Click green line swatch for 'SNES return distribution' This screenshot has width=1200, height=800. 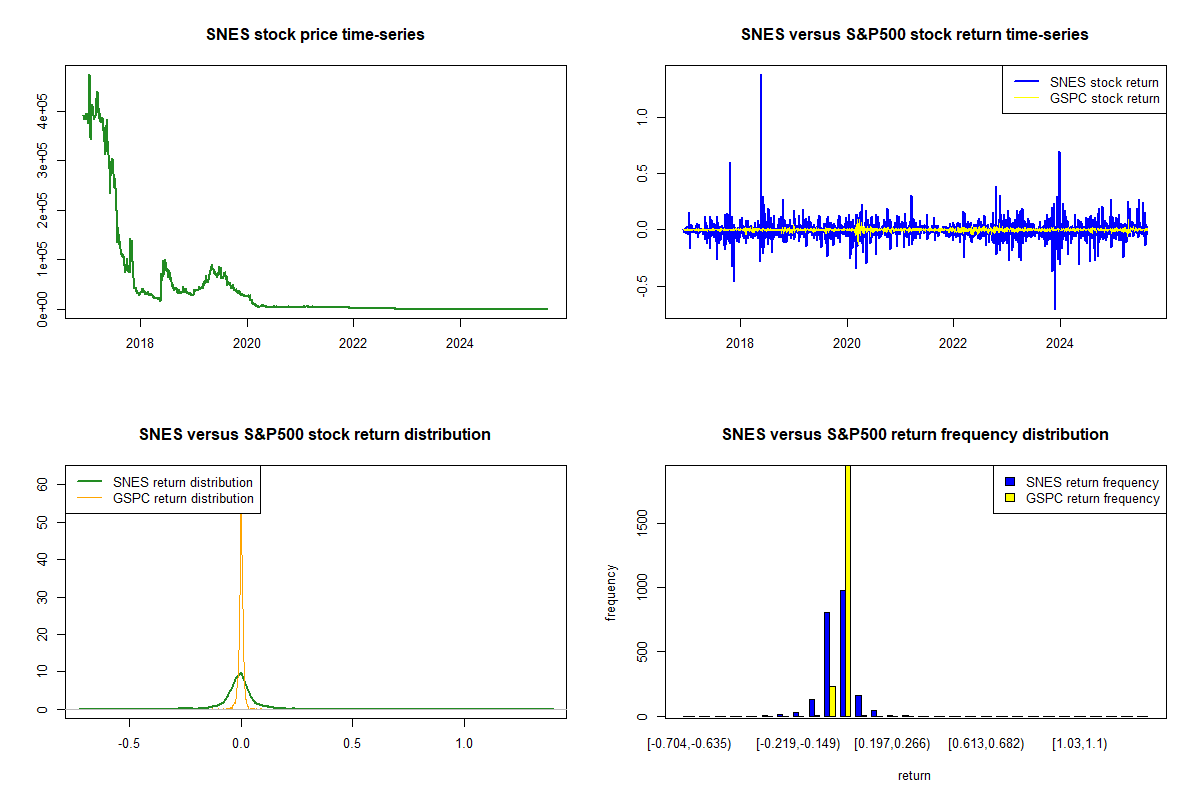(90, 482)
